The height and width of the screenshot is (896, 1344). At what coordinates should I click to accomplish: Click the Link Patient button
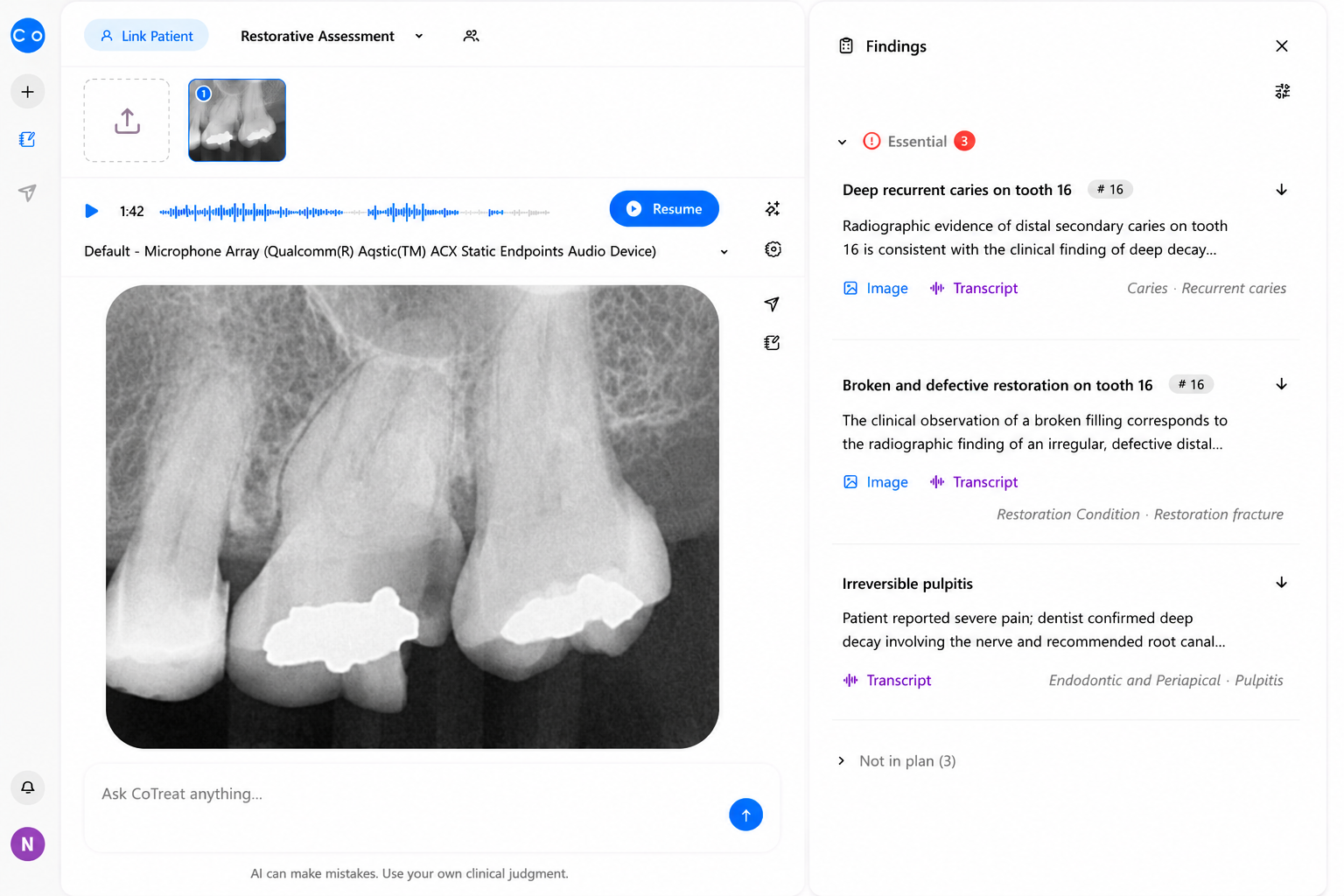point(146,36)
